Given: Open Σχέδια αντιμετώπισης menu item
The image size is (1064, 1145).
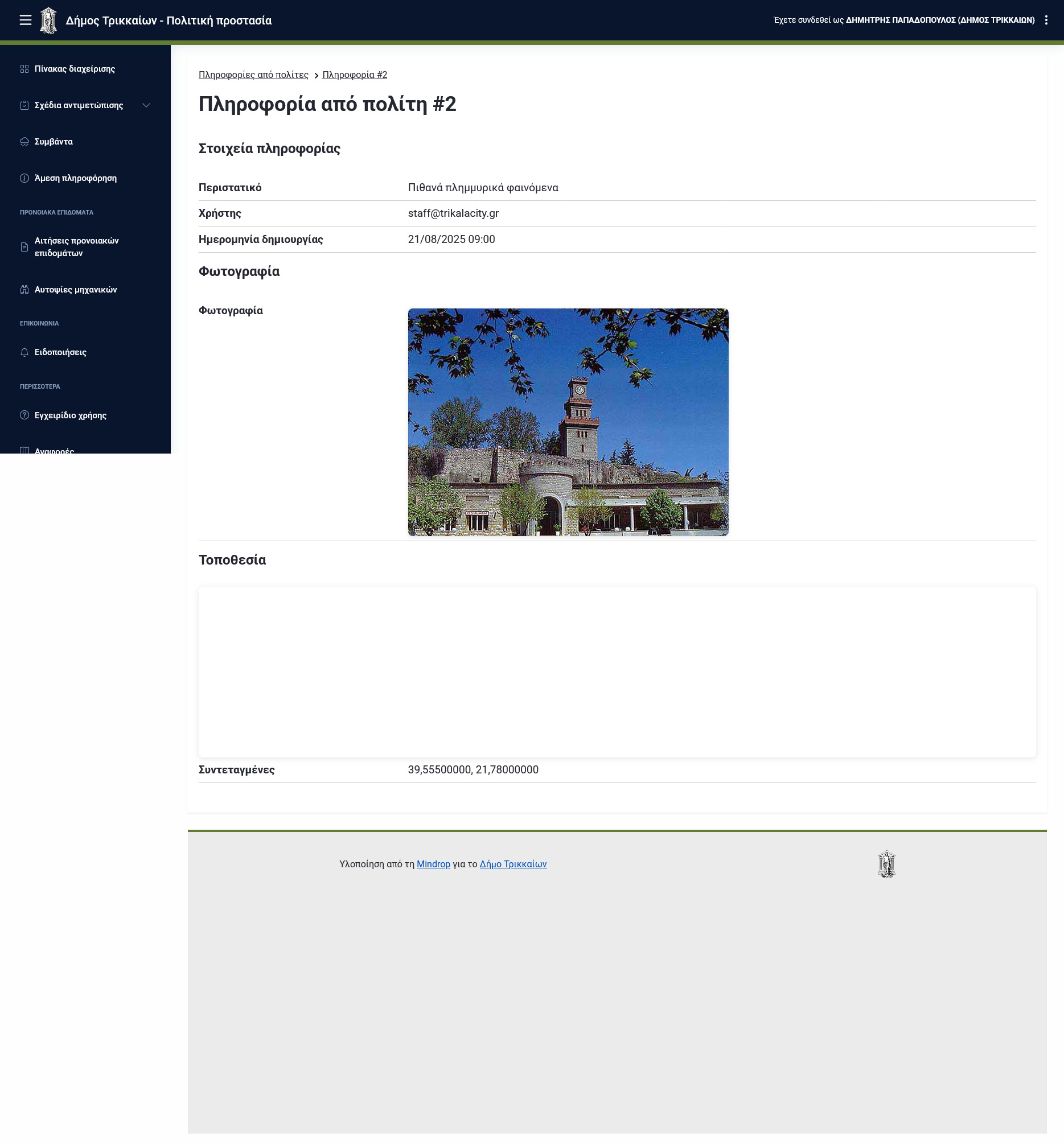Looking at the screenshot, I should (79, 105).
